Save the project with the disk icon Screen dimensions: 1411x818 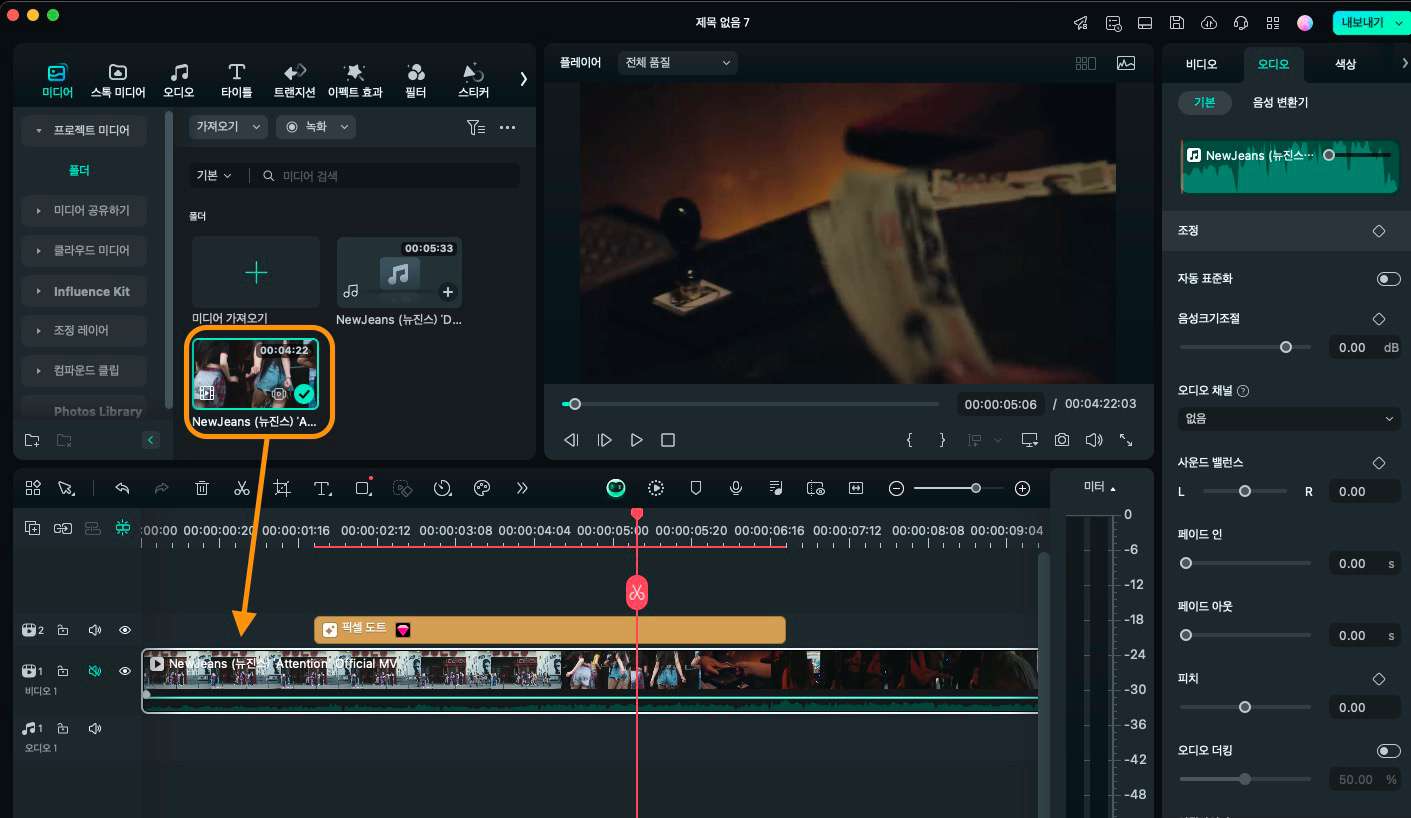1177,23
